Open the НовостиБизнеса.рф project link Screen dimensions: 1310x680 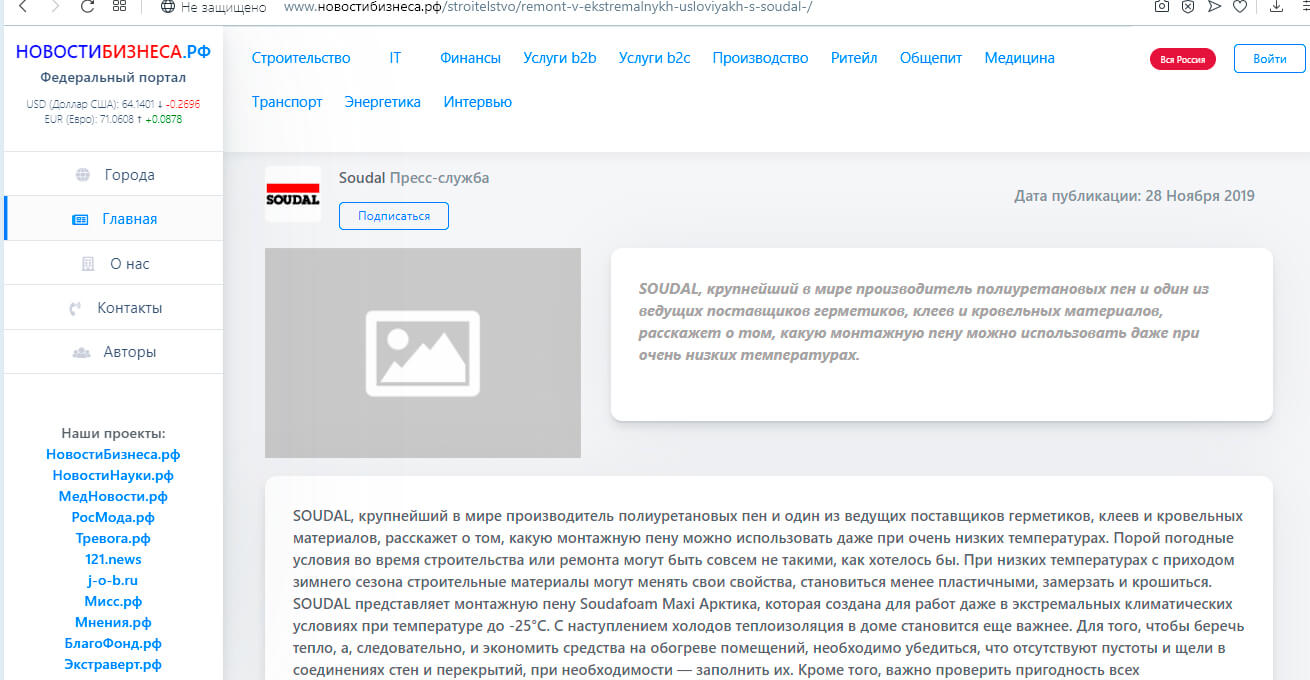click(x=113, y=454)
